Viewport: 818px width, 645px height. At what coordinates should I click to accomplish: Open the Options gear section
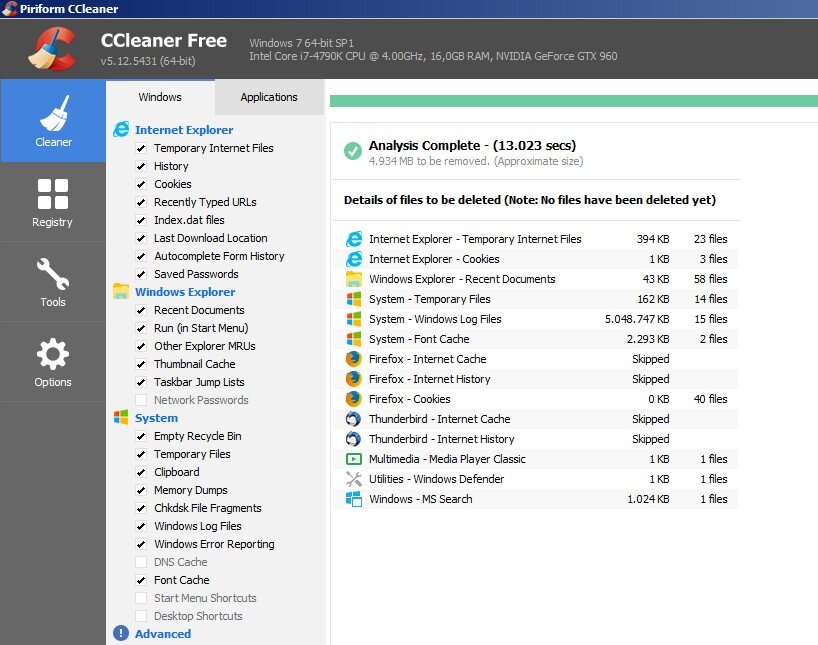(x=52, y=362)
